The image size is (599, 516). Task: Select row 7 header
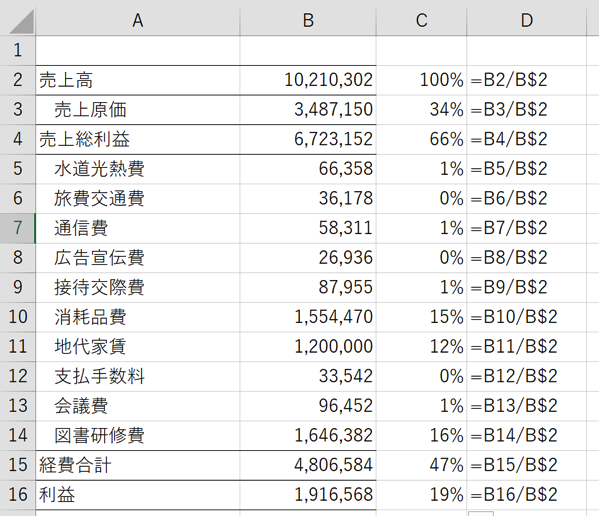pos(18,228)
